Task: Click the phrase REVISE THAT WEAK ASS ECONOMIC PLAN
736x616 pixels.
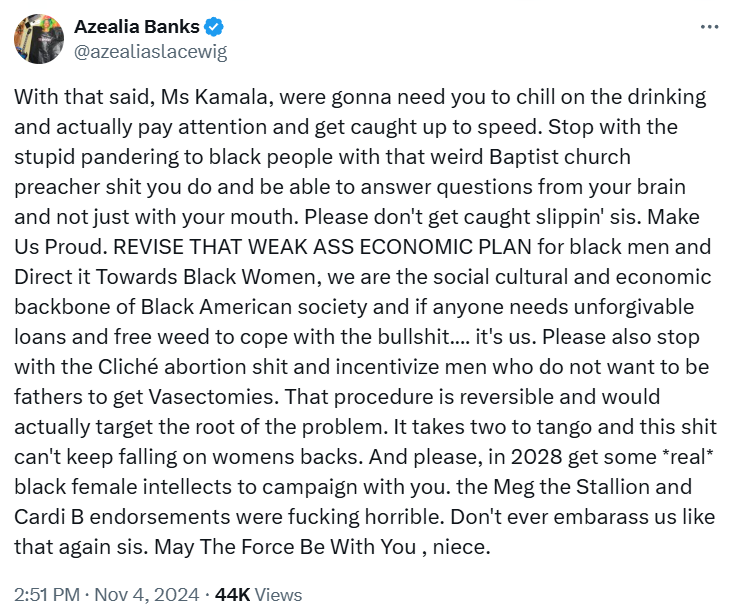Action: (322, 247)
